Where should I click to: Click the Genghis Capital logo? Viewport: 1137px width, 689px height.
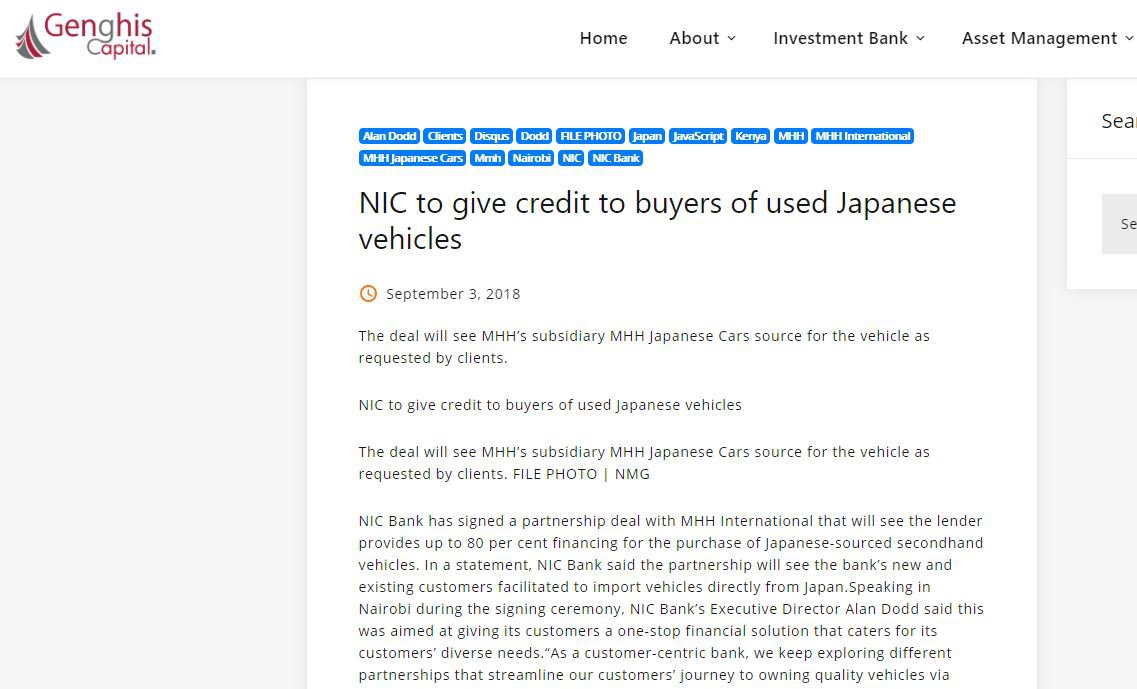click(x=86, y=36)
